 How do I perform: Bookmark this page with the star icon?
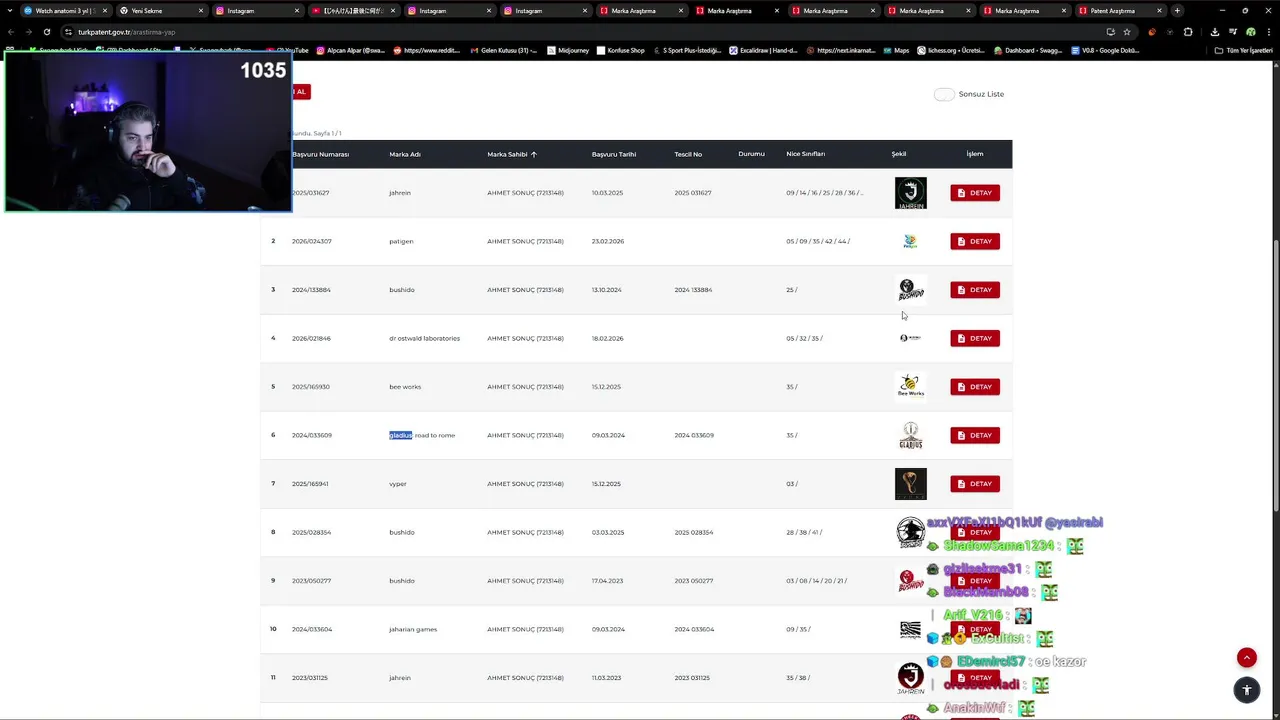(1127, 32)
